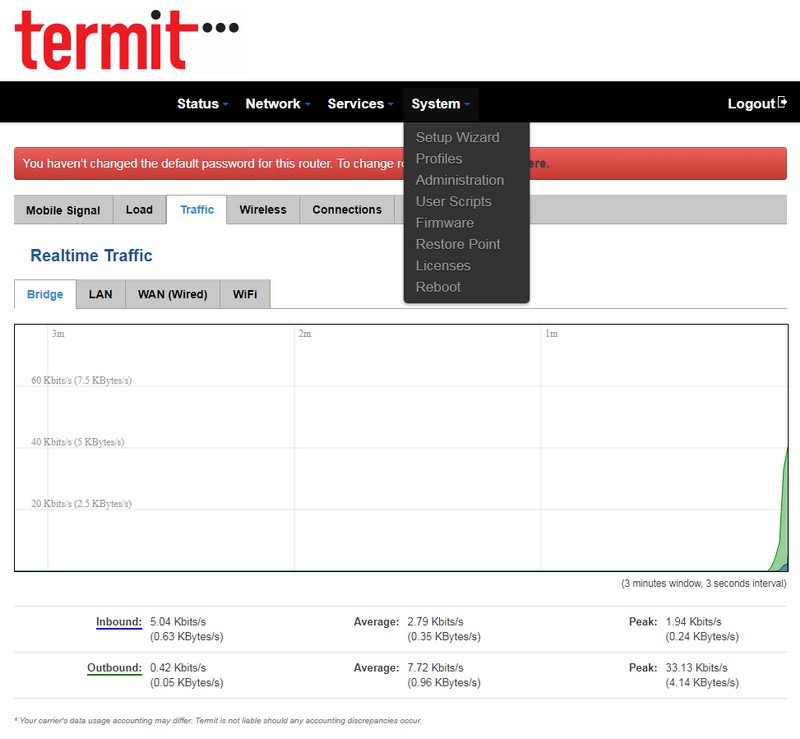Screen dimensions: 800x739
Task: Click Licenses in System menu
Action: (442, 265)
